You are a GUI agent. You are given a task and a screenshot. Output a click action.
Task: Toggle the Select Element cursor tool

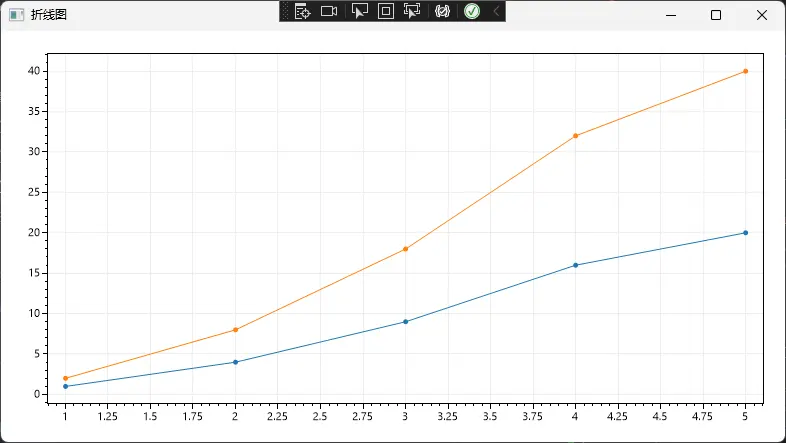coord(360,11)
